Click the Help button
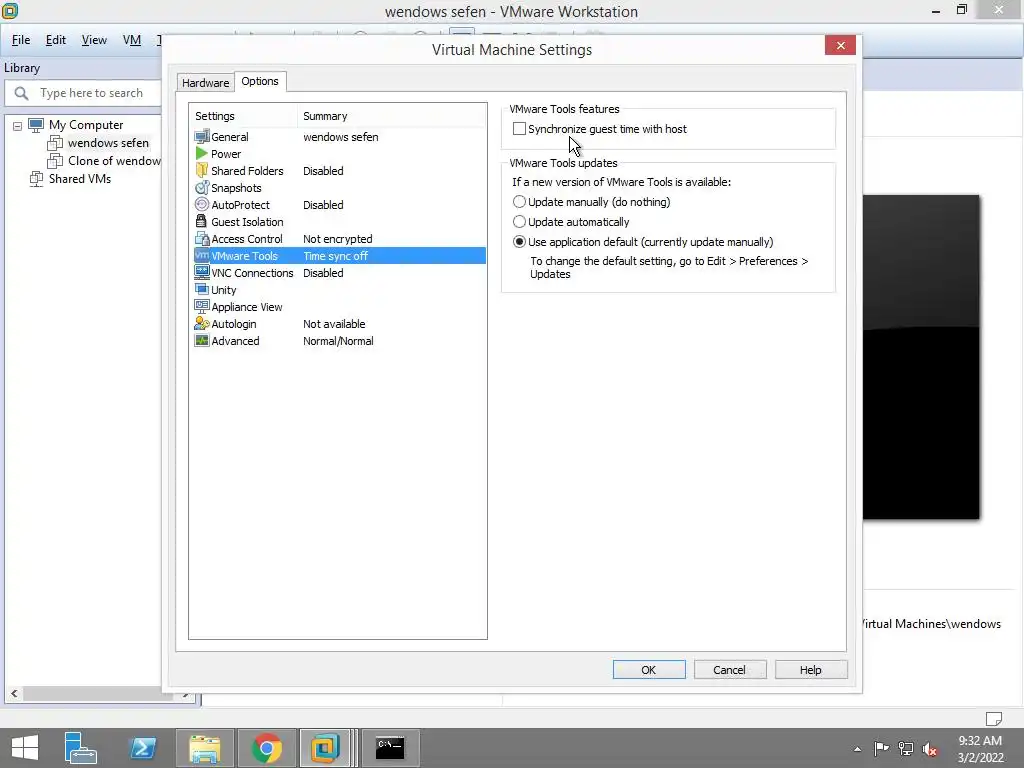Viewport: 1024px width, 768px height. click(811, 669)
